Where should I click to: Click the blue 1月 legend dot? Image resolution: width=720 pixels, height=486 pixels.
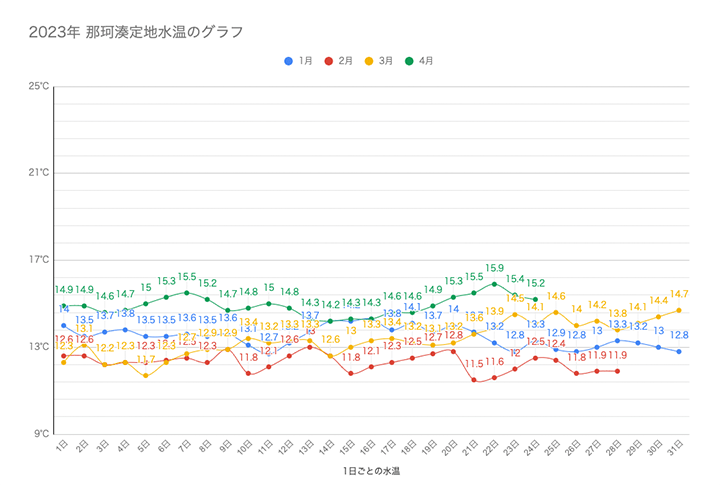point(289,61)
